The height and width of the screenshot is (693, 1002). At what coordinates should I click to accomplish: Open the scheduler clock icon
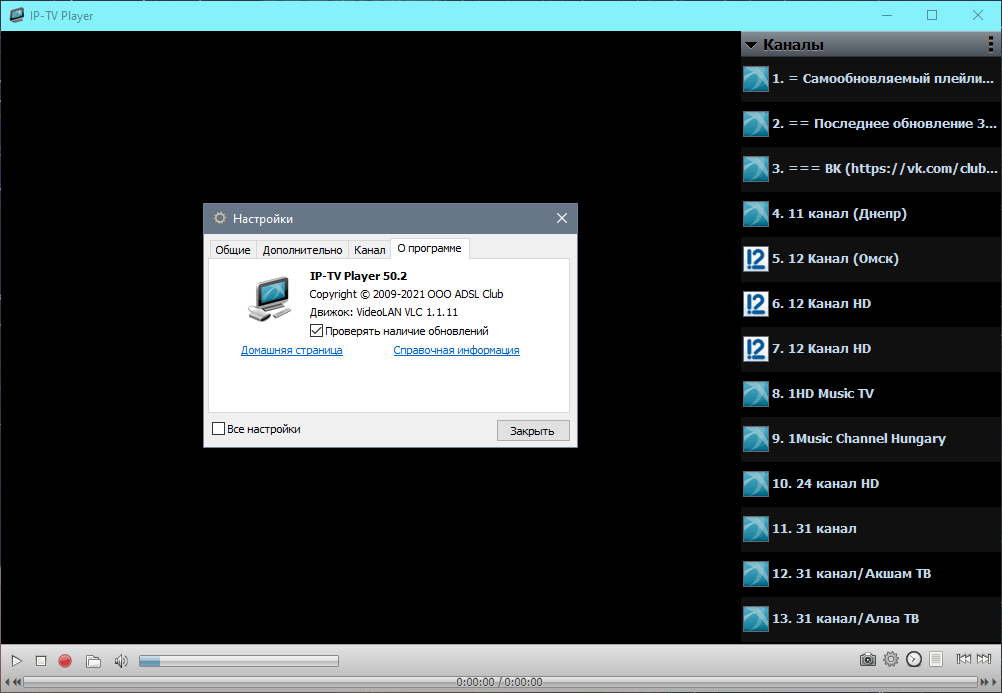(914, 659)
